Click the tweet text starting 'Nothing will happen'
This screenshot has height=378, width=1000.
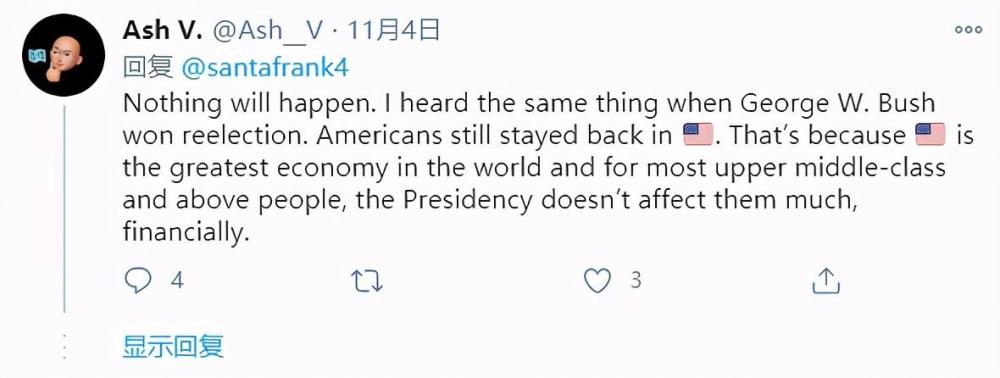[548, 168]
